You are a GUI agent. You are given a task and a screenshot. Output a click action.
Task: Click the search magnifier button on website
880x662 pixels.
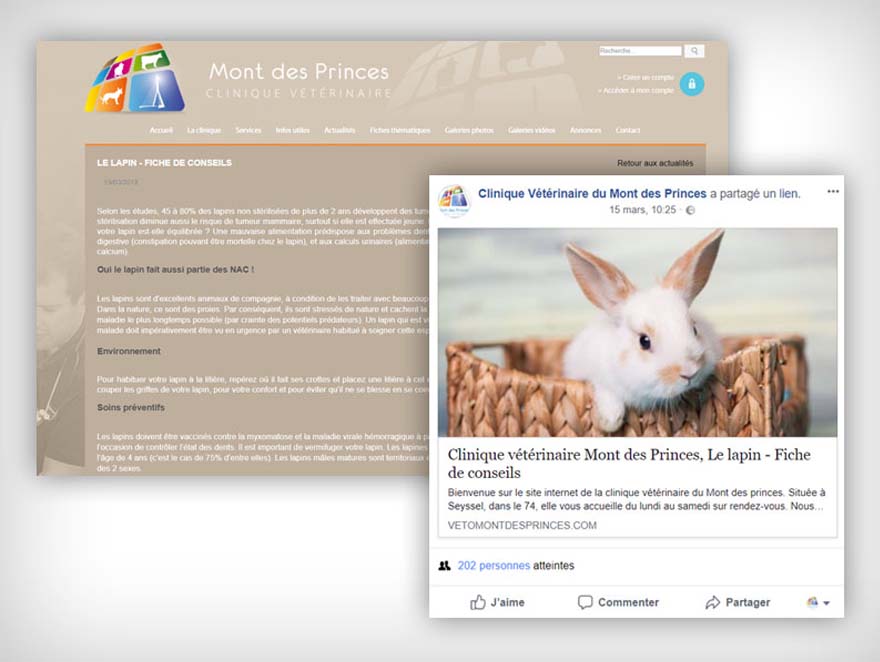pyautogui.click(x=694, y=51)
